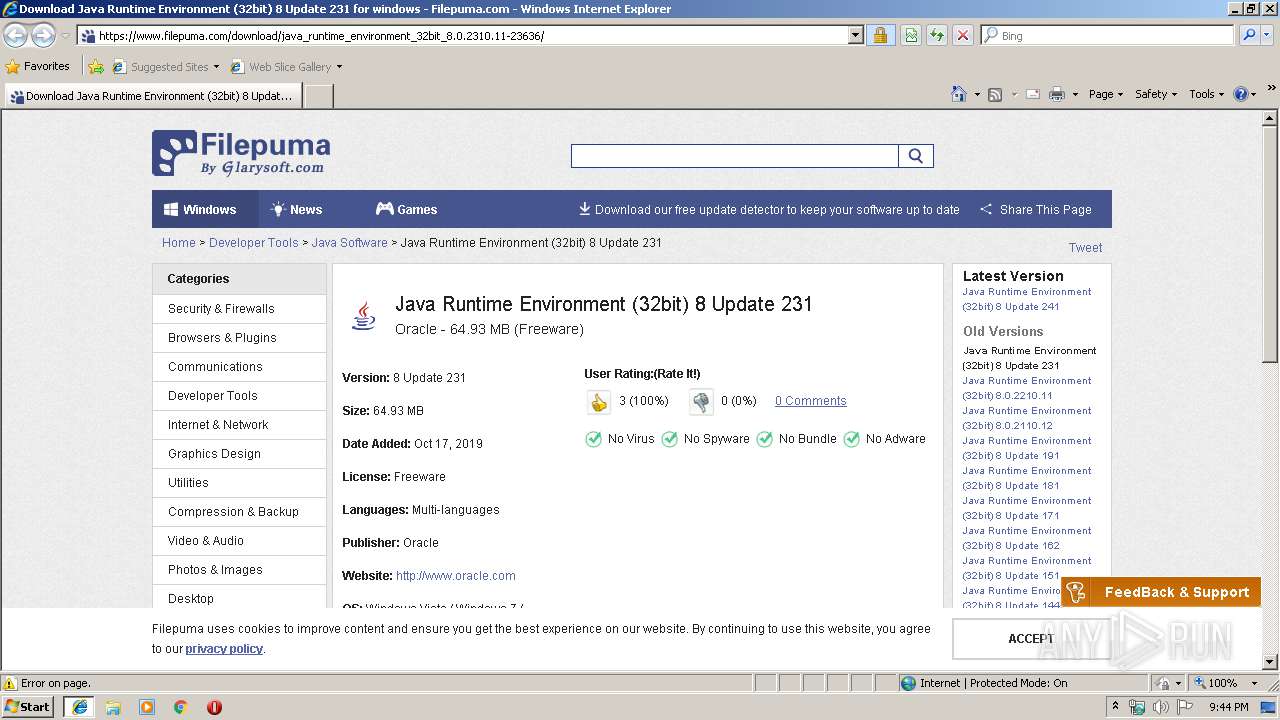Expand the Bing search provider dropdown
1280x720 pixels.
pyautogui.click(x=1269, y=35)
